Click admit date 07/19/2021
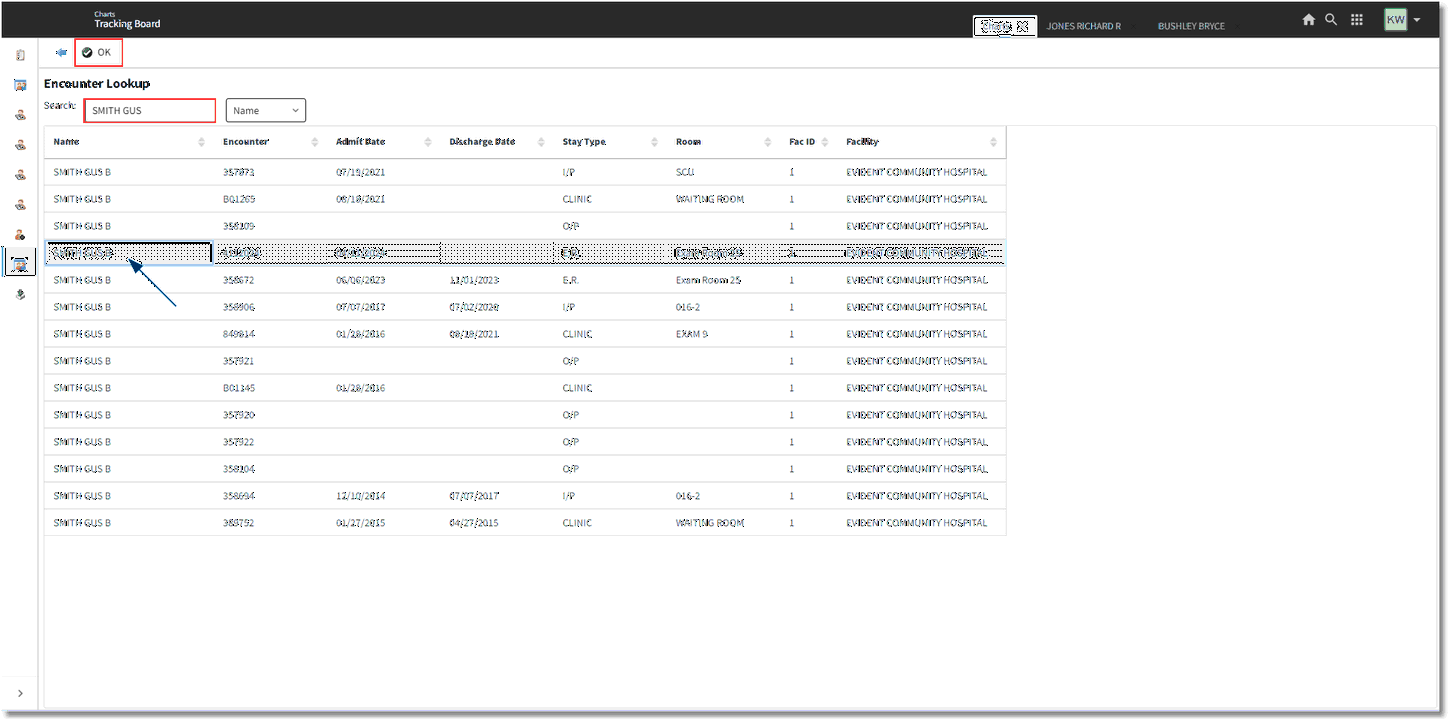This screenshot has height=722, width=1450. pos(361,172)
